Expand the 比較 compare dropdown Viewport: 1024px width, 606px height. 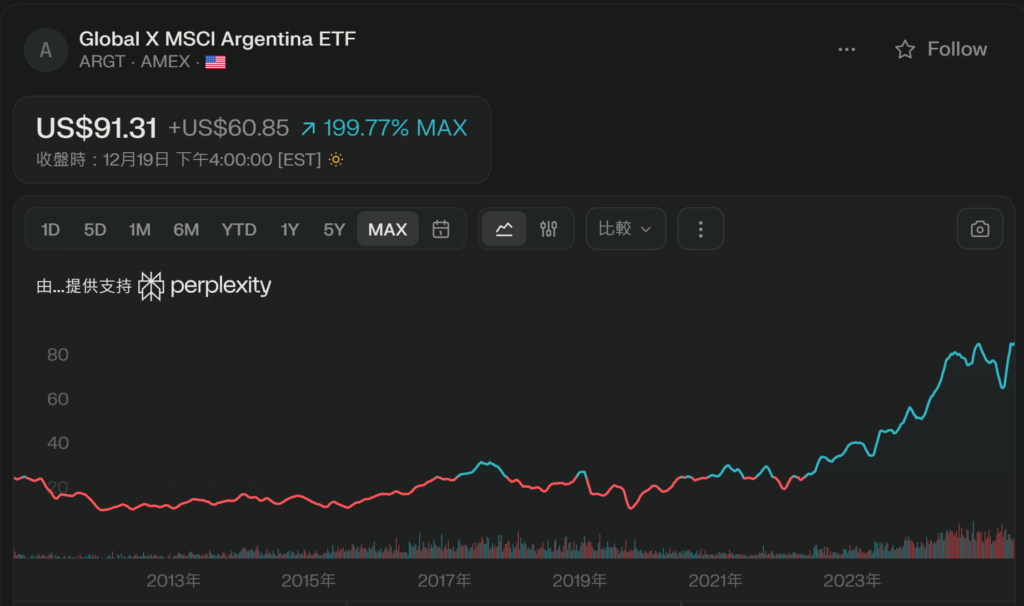pos(625,229)
